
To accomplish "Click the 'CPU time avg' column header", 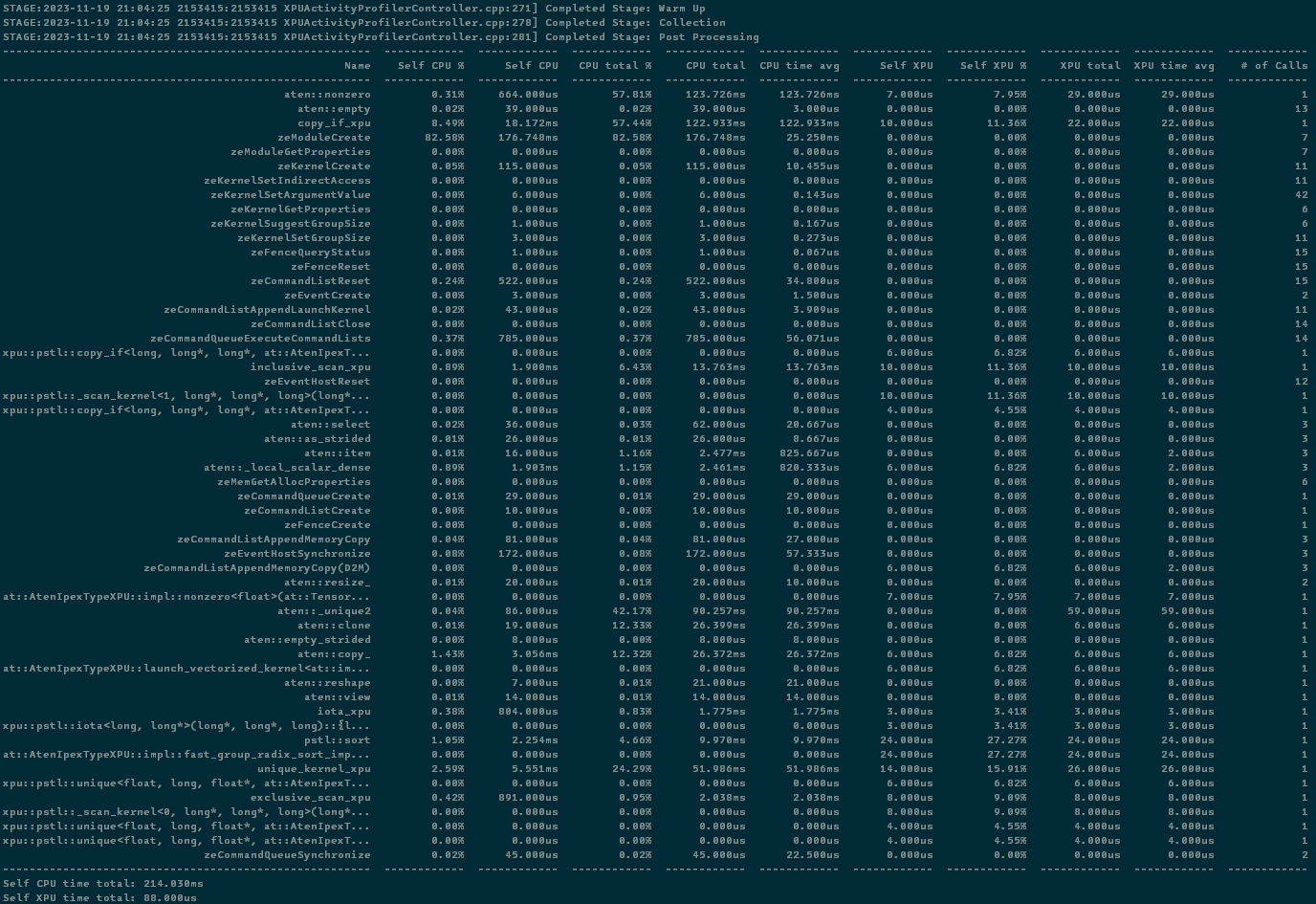I will click(799, 66).
